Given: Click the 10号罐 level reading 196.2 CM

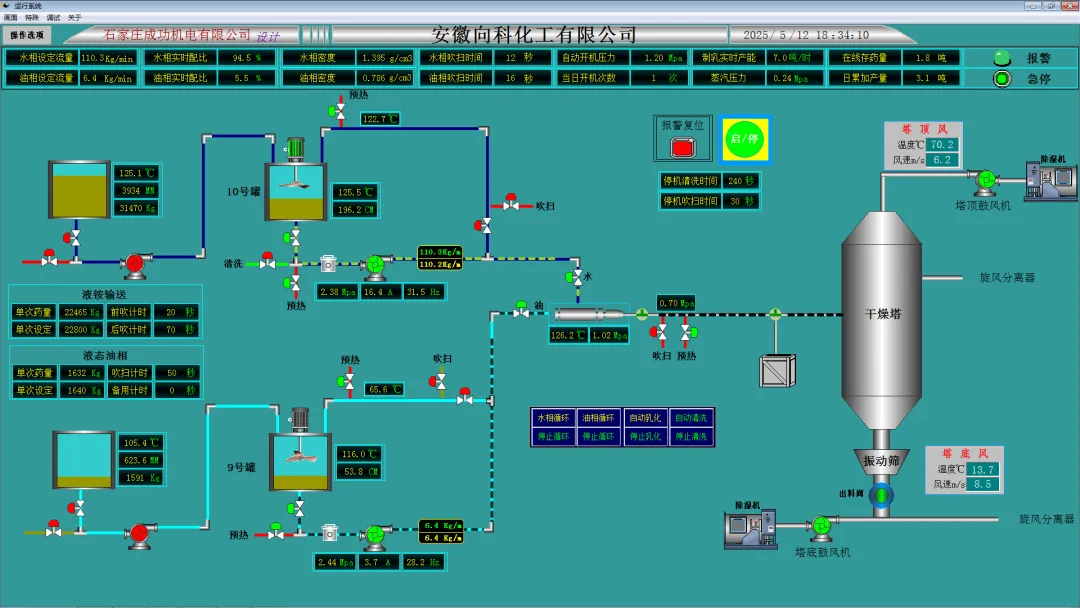Looking at the screenshot, I should (x=355, y=209).
